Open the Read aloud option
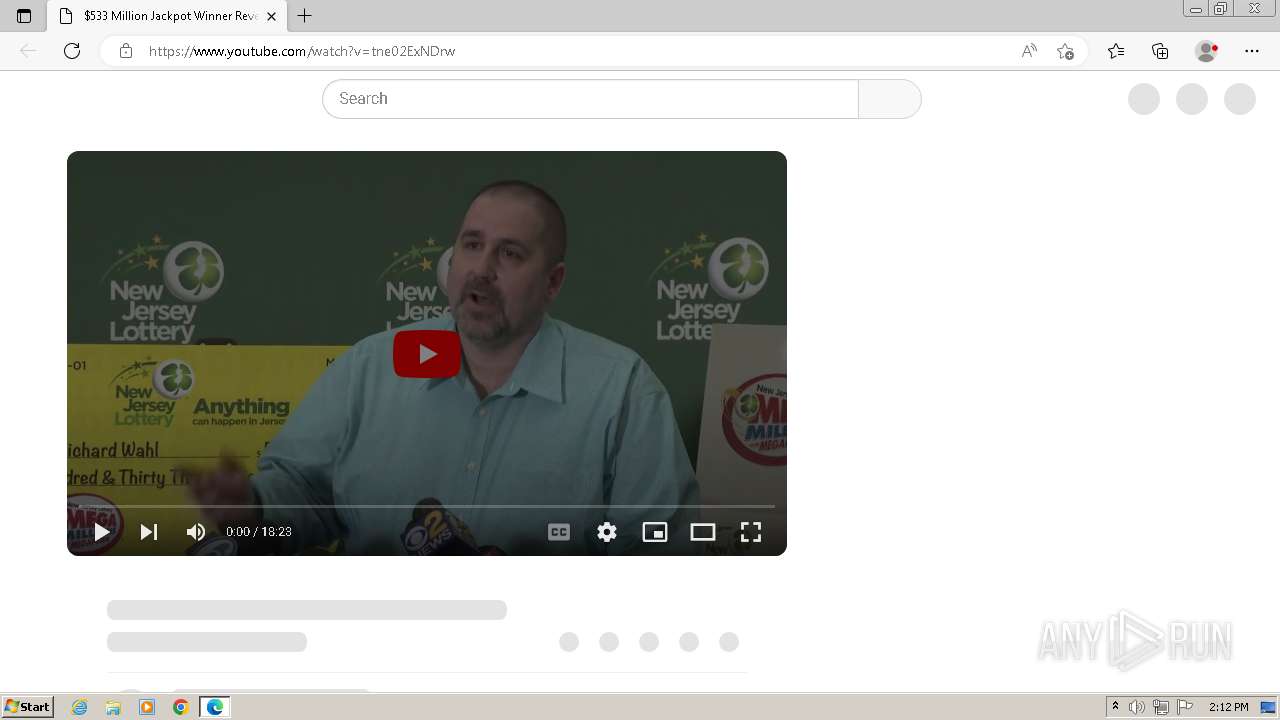The width and height of the screenshot is (1280, 720). (1029, 51)
